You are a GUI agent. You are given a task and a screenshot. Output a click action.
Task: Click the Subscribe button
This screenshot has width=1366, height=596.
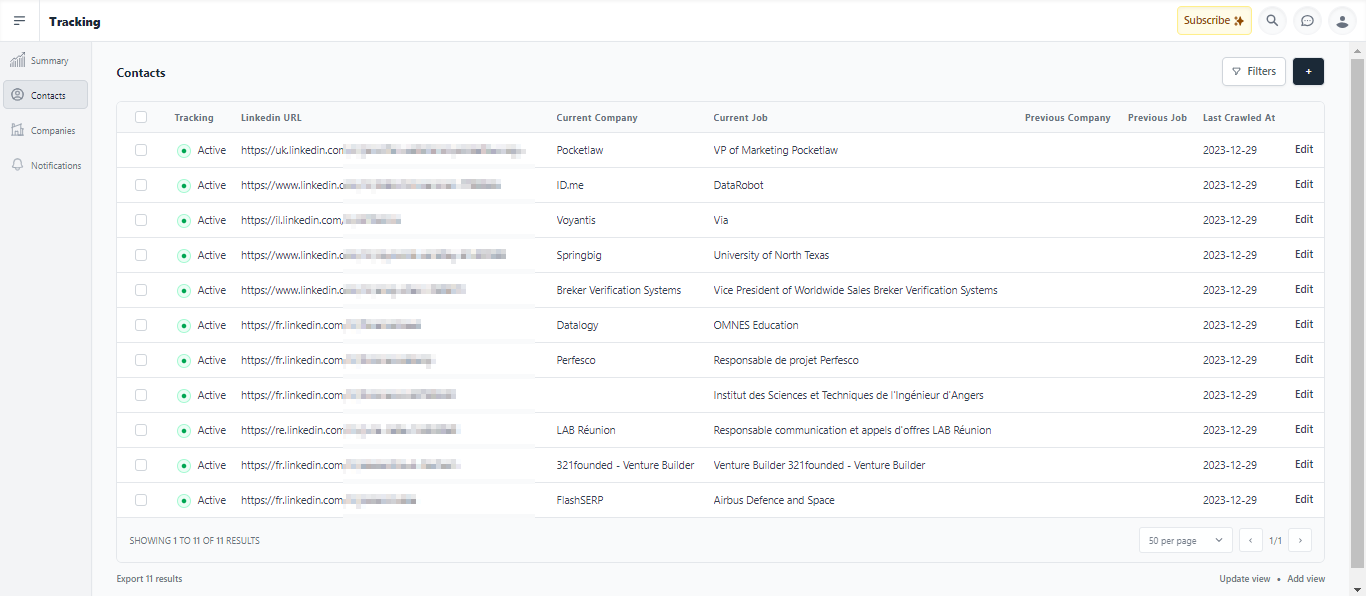tap(1214, 21)
